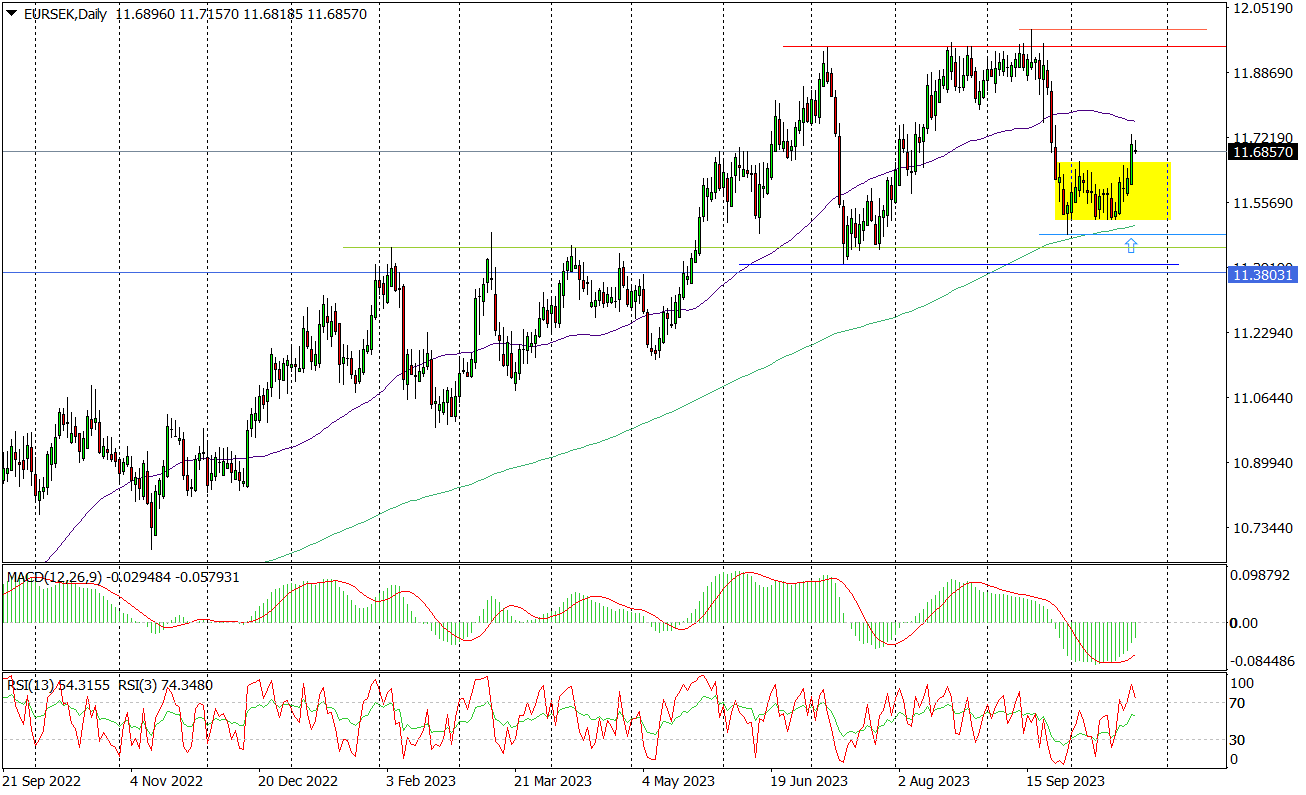The width and height of the screenshot is (1306, 795).
Task: Click price axis value 11.55690
Action: [1261, 203]
